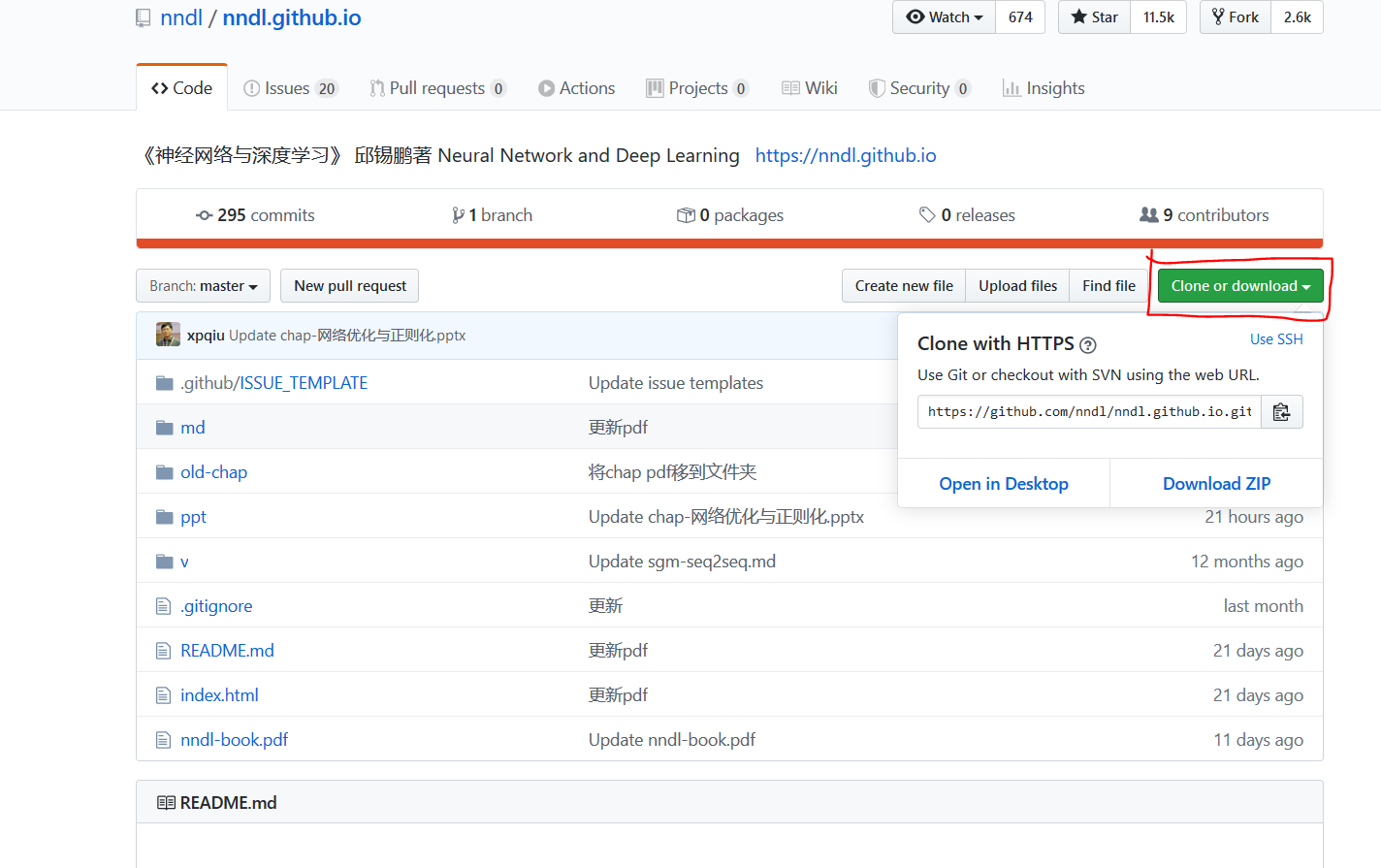The image size is (1381, 868).
Task: Open the Branch: master dropdown
Action: [203, 285]
